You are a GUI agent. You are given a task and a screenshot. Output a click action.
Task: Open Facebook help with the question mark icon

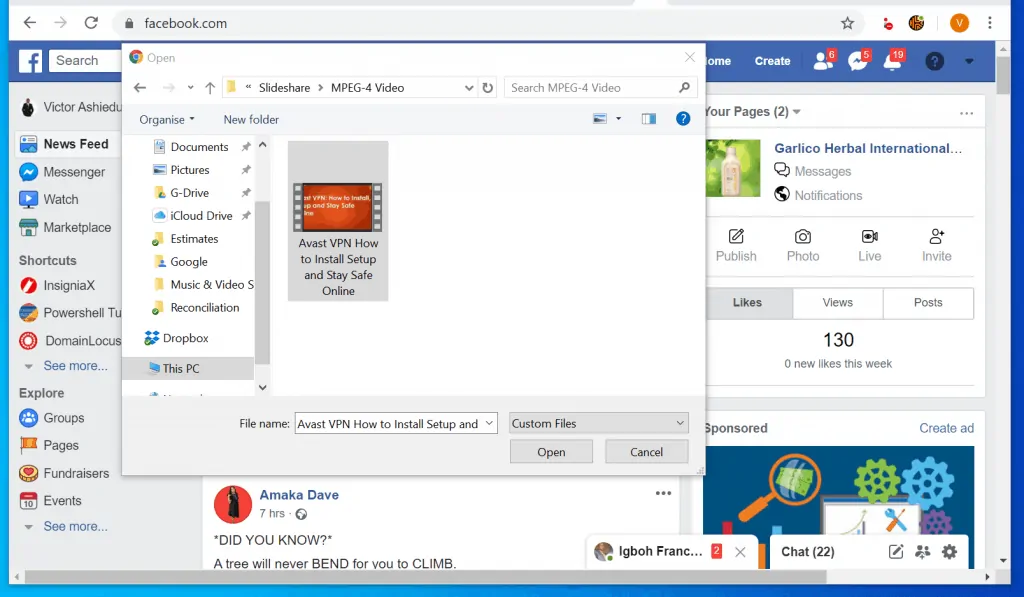(934, 61)
